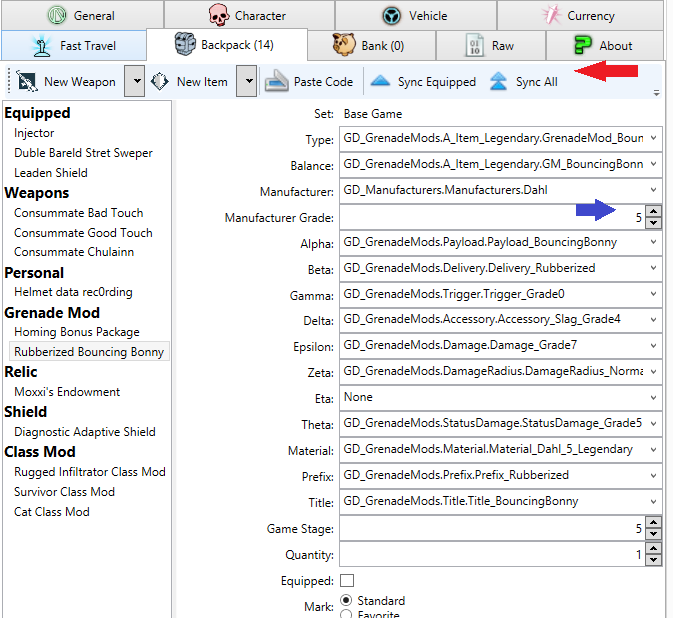Click Sync Equipped label
The height and width of the screenshot is (618, 673).
click(x=437, y=82)
